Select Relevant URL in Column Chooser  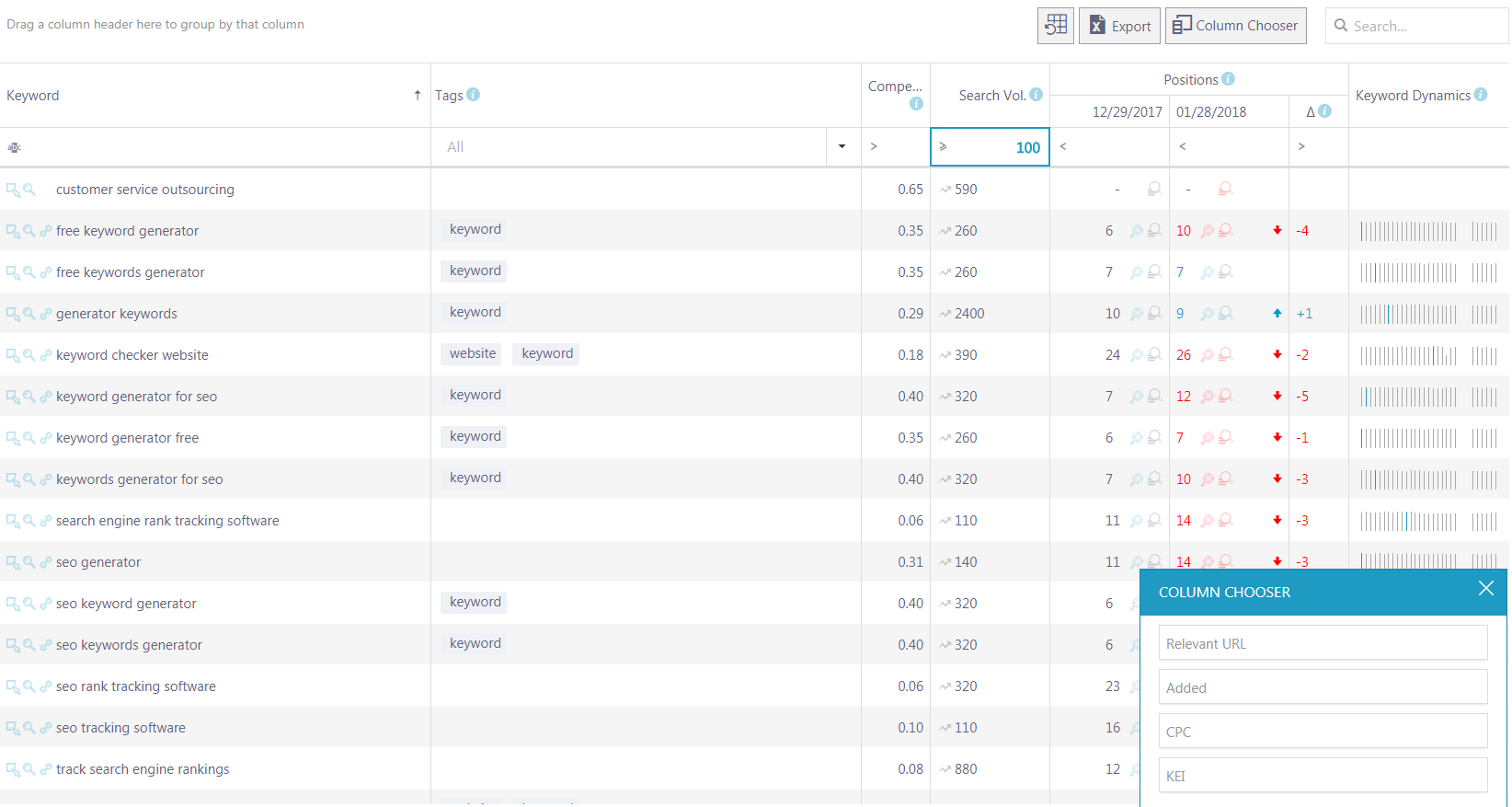(1323, 643)
